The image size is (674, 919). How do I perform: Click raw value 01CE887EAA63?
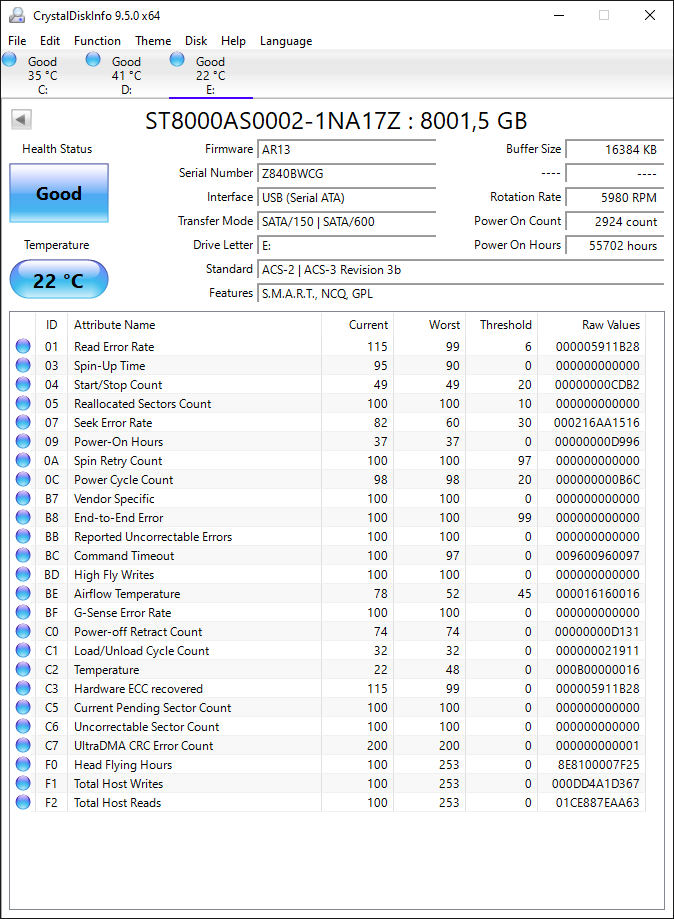point(597,802)
